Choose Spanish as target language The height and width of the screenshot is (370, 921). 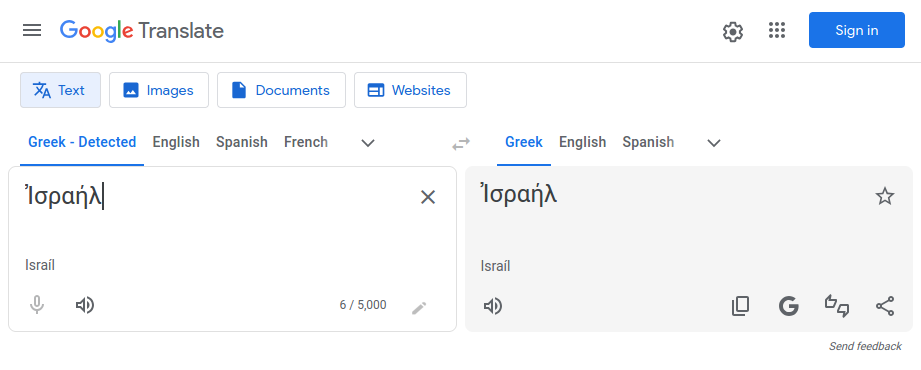(648, 142)
